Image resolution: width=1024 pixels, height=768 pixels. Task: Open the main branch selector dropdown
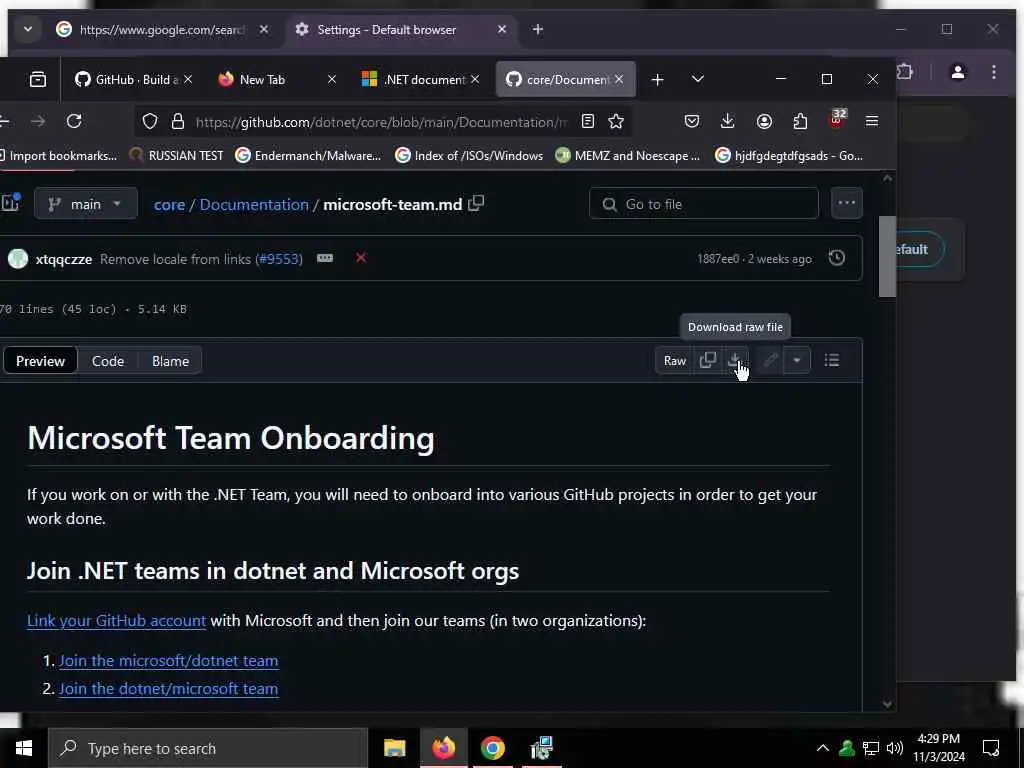coord(86,204)
